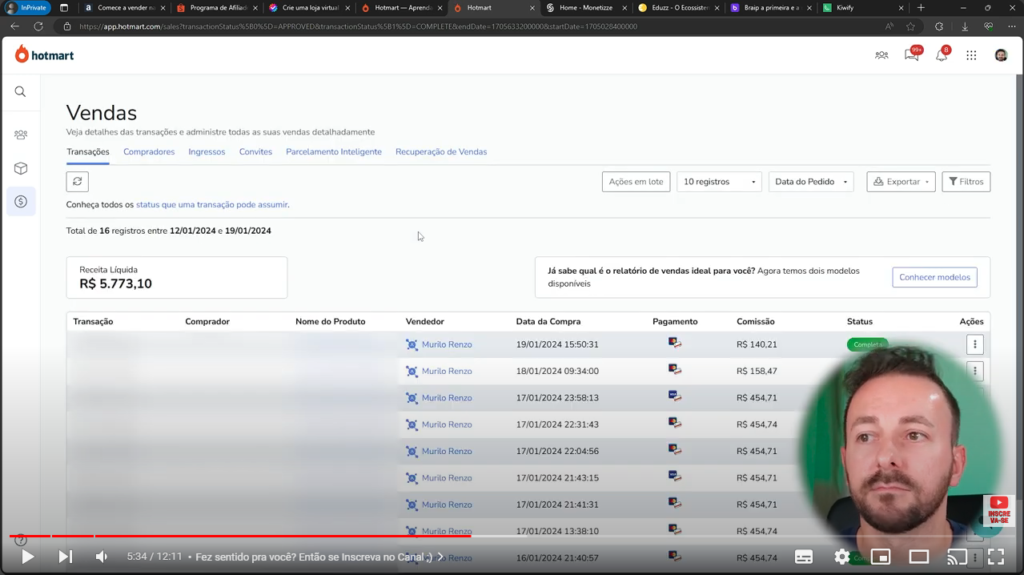Mute the video with speaker button
The width and height of the screenshot is (1024, 575).
[101, 557]
